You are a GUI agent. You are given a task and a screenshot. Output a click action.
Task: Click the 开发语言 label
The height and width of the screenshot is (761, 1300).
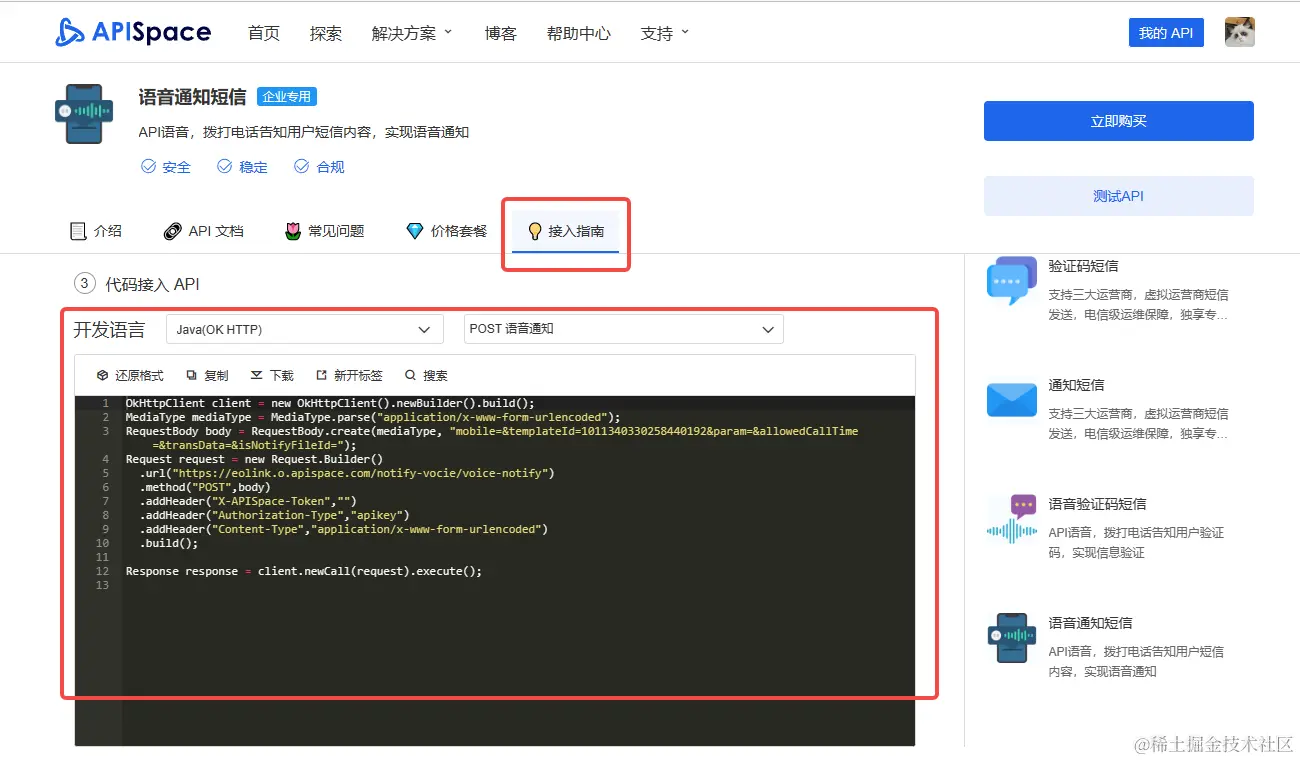click(x=109, y=330)
